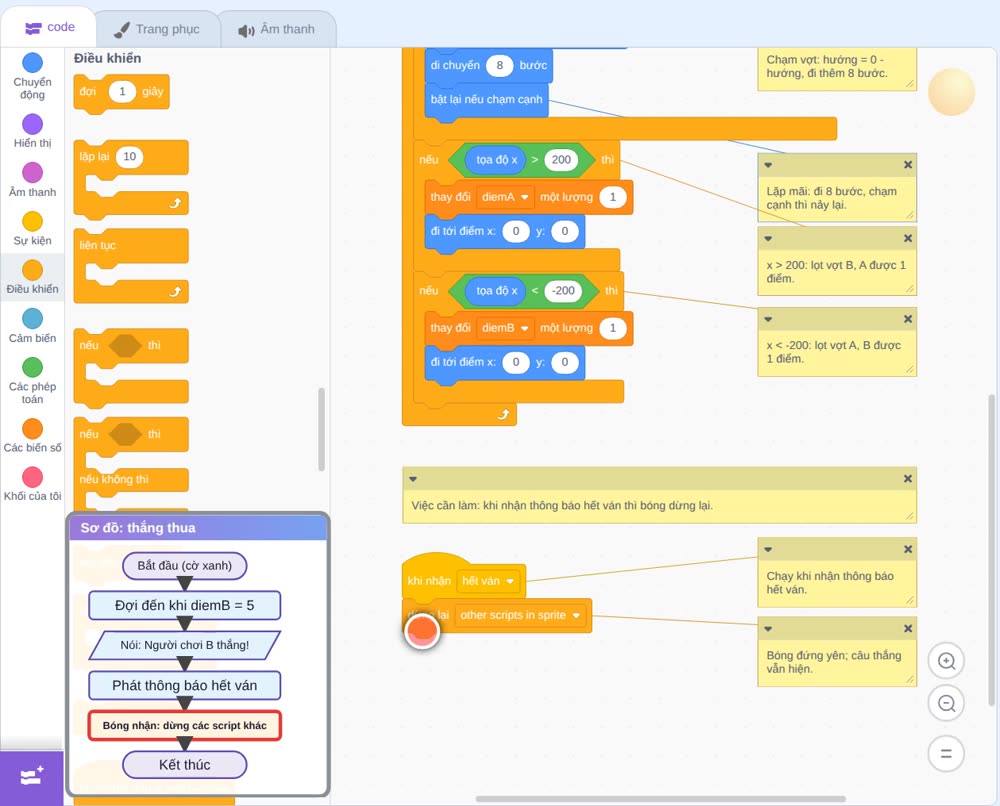Click the seconds field in 'đợi giây' block
Screen dimensions: 1000x806
click(x=122, y=92)
